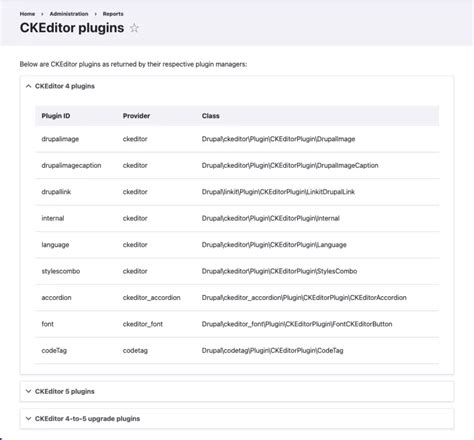The width and height of the screenshot is (474, 440).
Task: Select the drupalimage plugin ID cell
Action: click(60, 139)
